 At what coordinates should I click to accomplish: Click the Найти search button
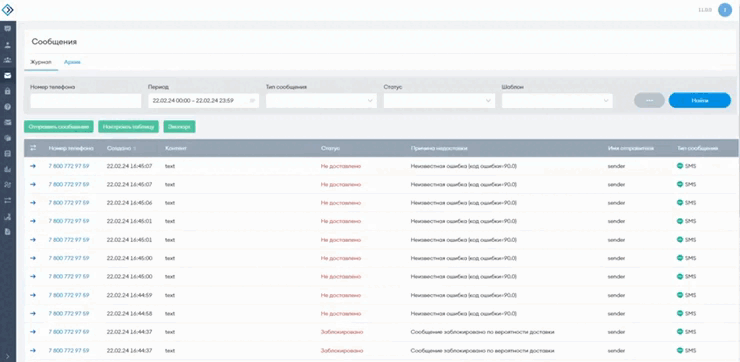click(x=700, y=100)
